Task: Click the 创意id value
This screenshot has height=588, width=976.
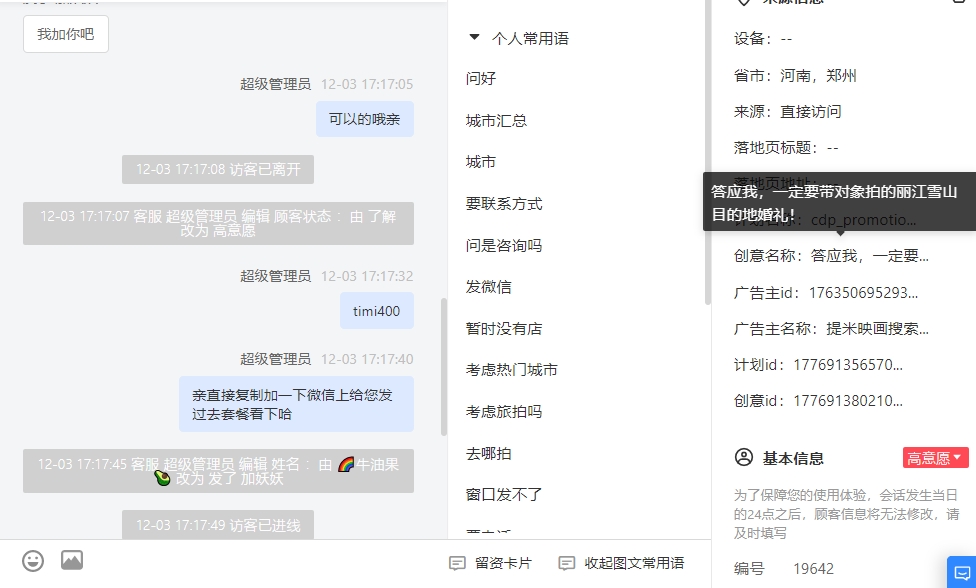Action: pos(848,401)
